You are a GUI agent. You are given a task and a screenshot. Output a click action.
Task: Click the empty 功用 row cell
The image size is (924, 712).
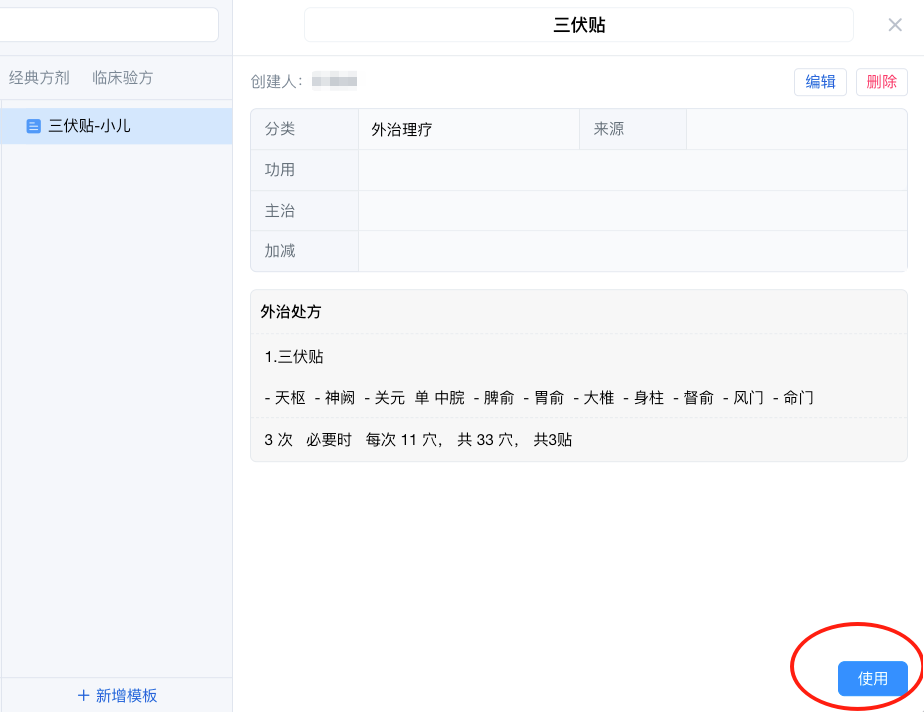coord(632,170)
